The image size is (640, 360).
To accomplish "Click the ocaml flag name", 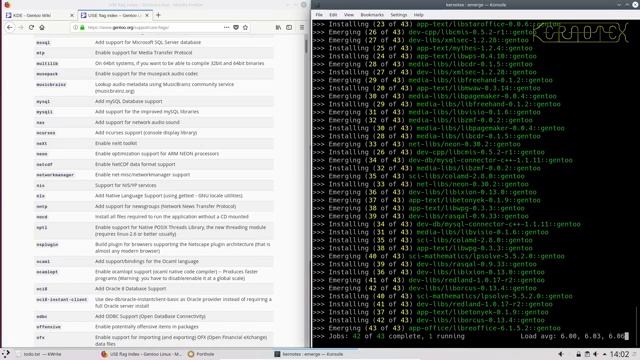I will click(x=43, y=262).
